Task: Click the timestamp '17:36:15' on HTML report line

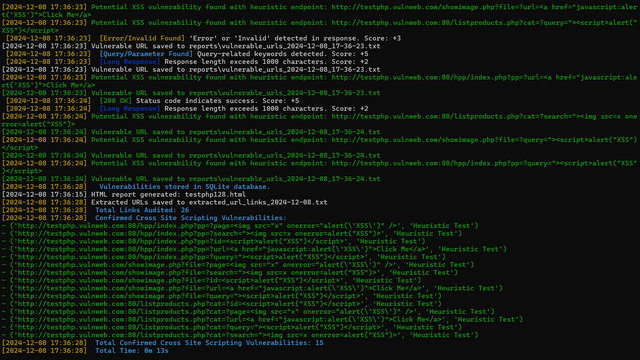Action: pos(67,194)
